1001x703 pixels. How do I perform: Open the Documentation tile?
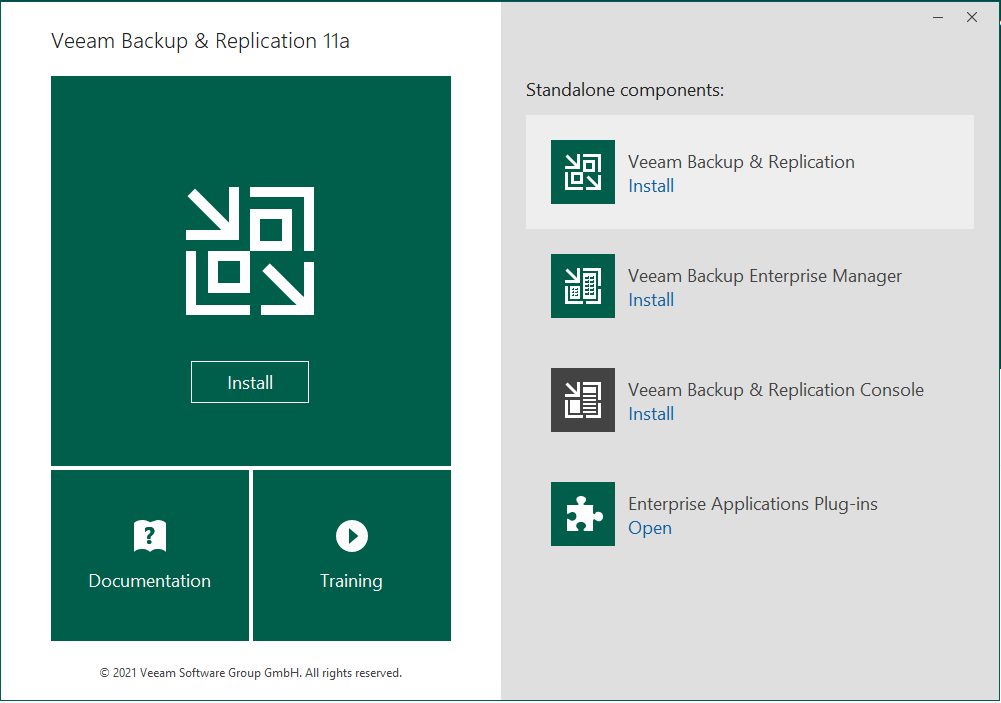click(149, 555)
